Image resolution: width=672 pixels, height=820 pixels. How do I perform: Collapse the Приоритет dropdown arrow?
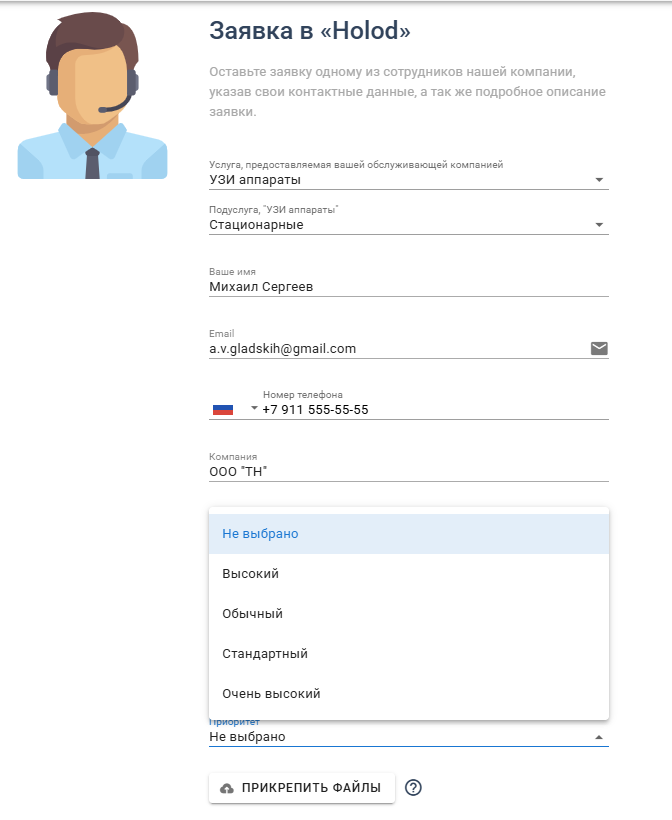point(599,737)
